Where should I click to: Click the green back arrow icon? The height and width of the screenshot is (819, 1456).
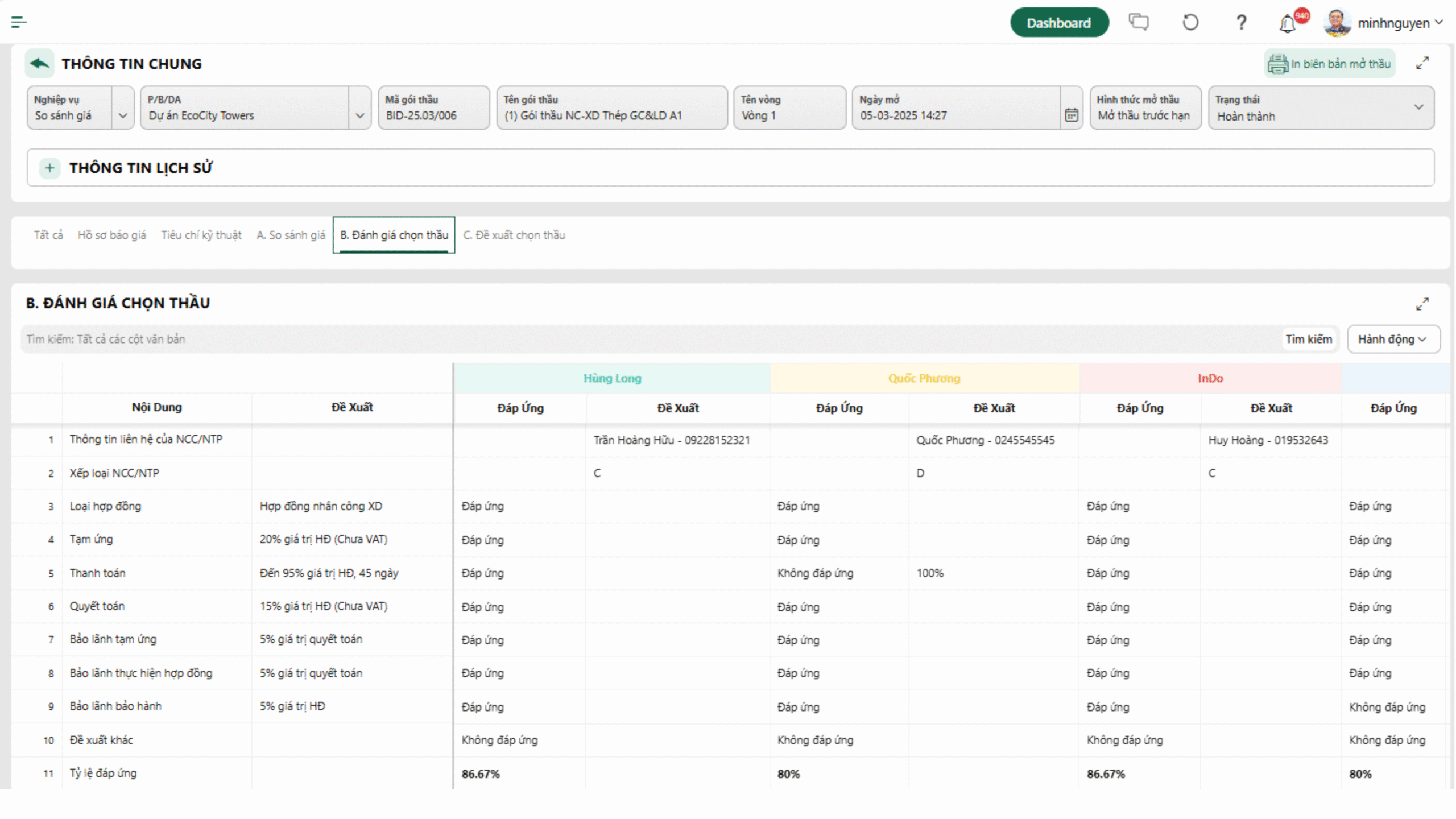point(39,64)
